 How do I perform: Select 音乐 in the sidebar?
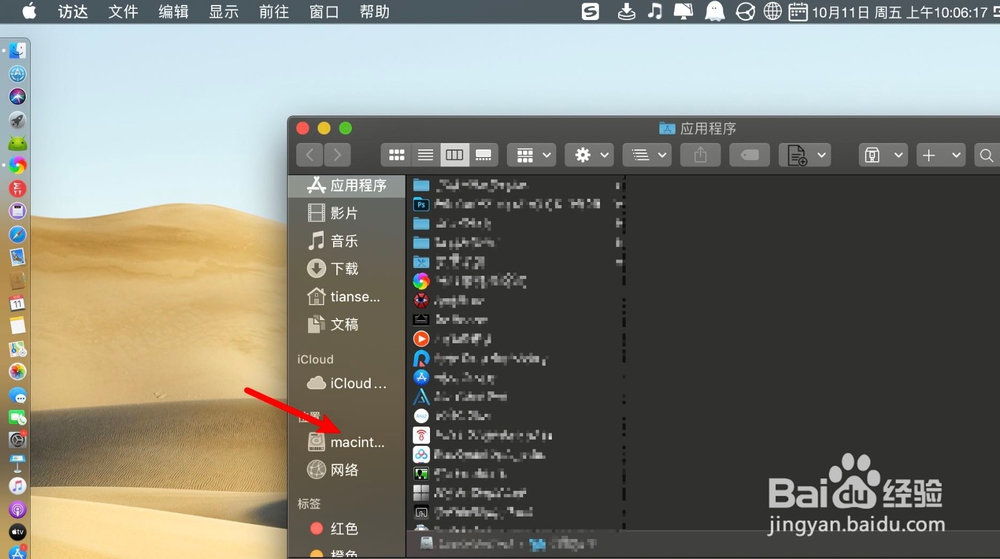347,241
